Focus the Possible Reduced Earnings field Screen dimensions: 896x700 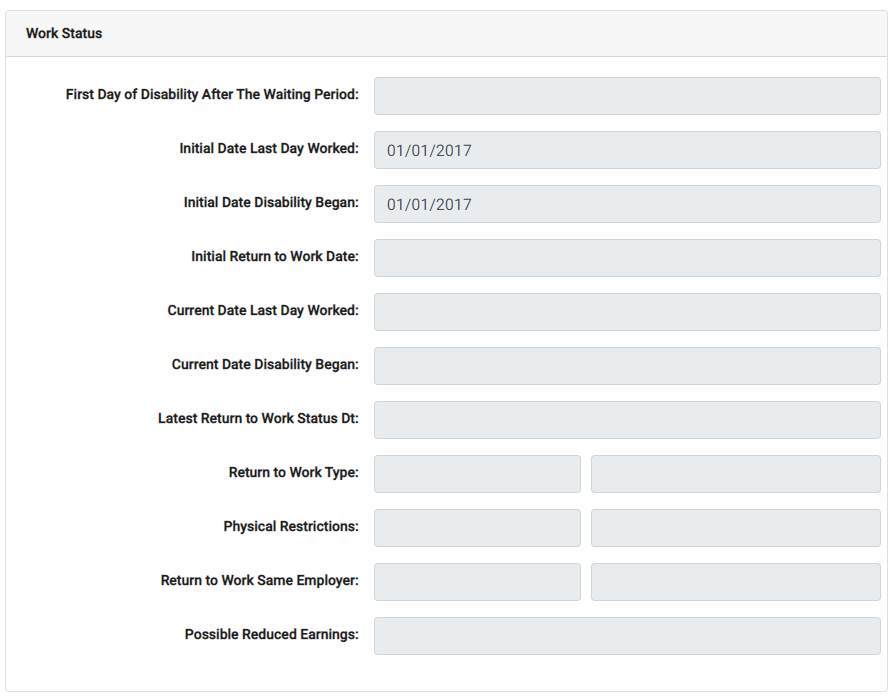(627, 636)
